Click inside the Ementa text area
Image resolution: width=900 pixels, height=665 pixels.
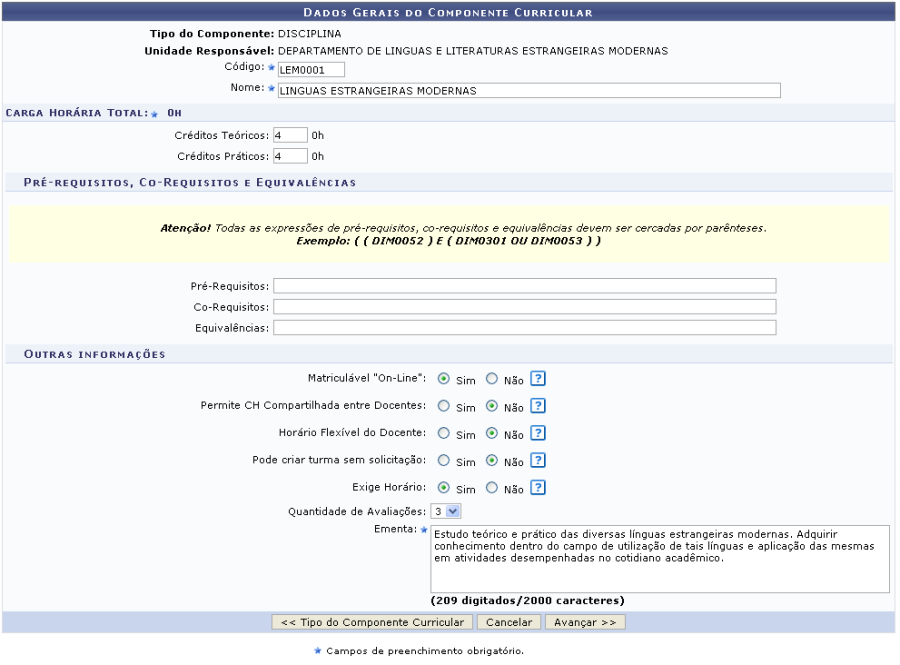pos(659,559)
